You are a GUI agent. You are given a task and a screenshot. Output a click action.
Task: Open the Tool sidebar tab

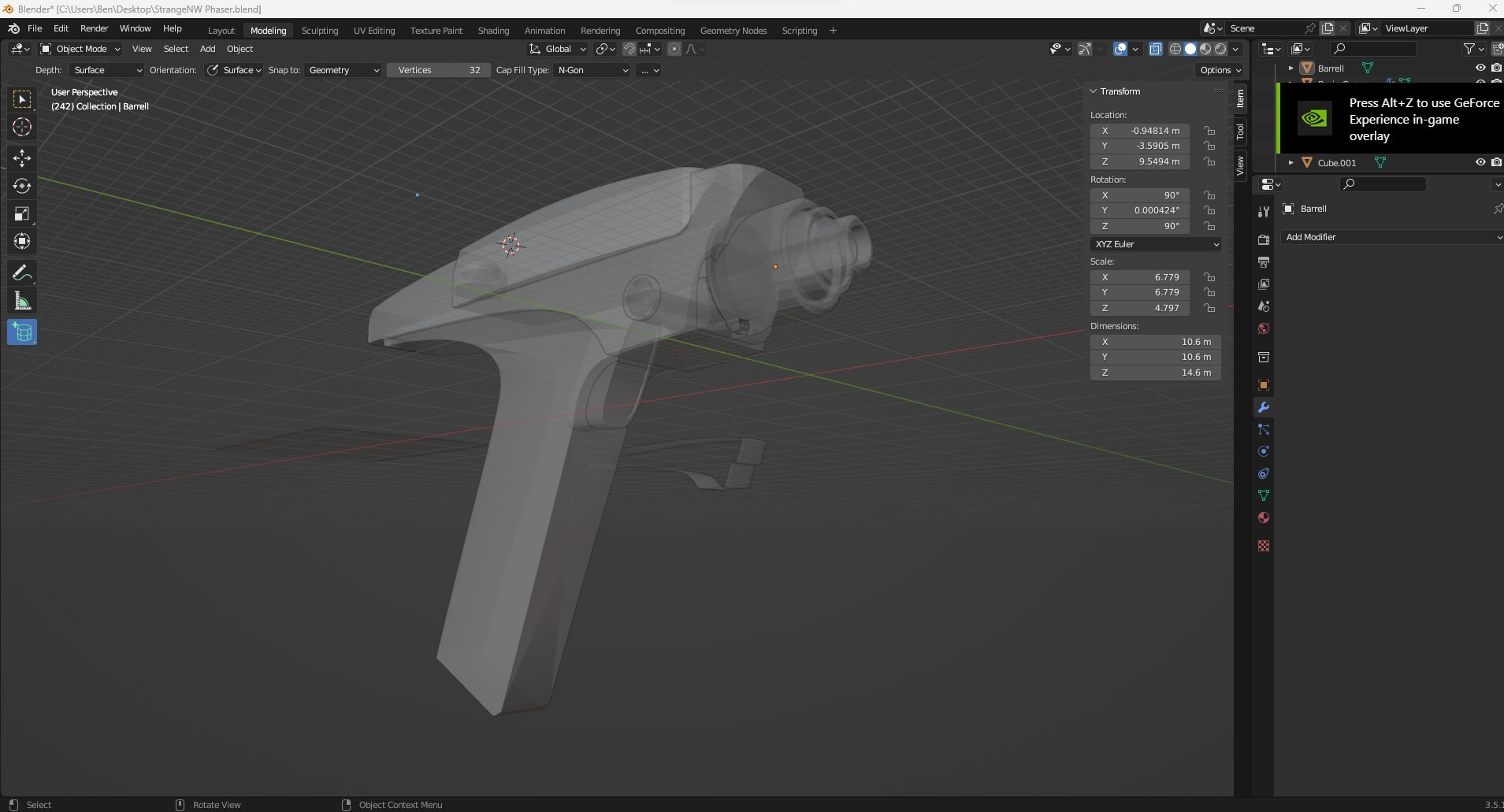pyautogui.click(x=1240, y=132)
